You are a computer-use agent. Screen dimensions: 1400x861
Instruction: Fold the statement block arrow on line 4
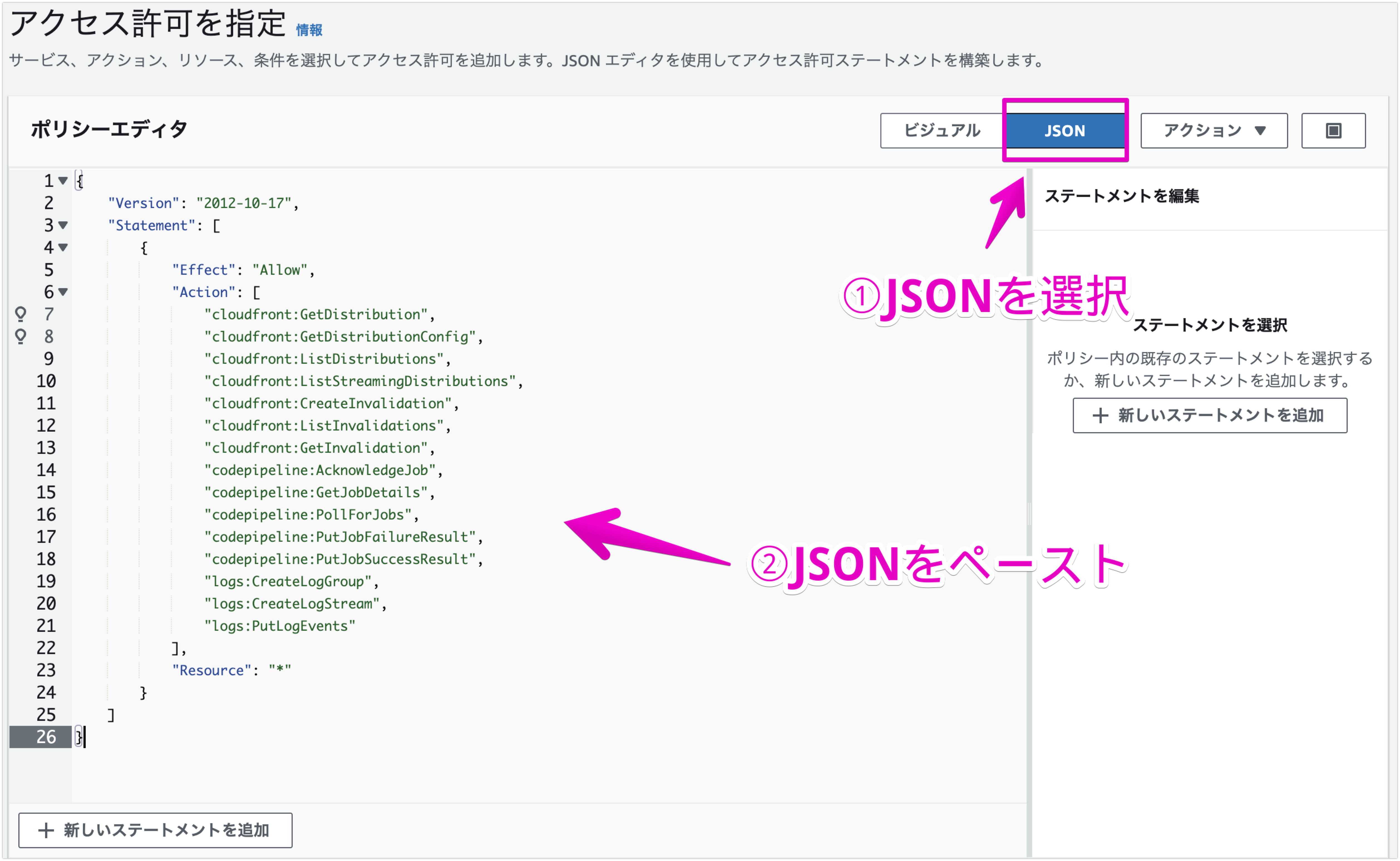63,247
